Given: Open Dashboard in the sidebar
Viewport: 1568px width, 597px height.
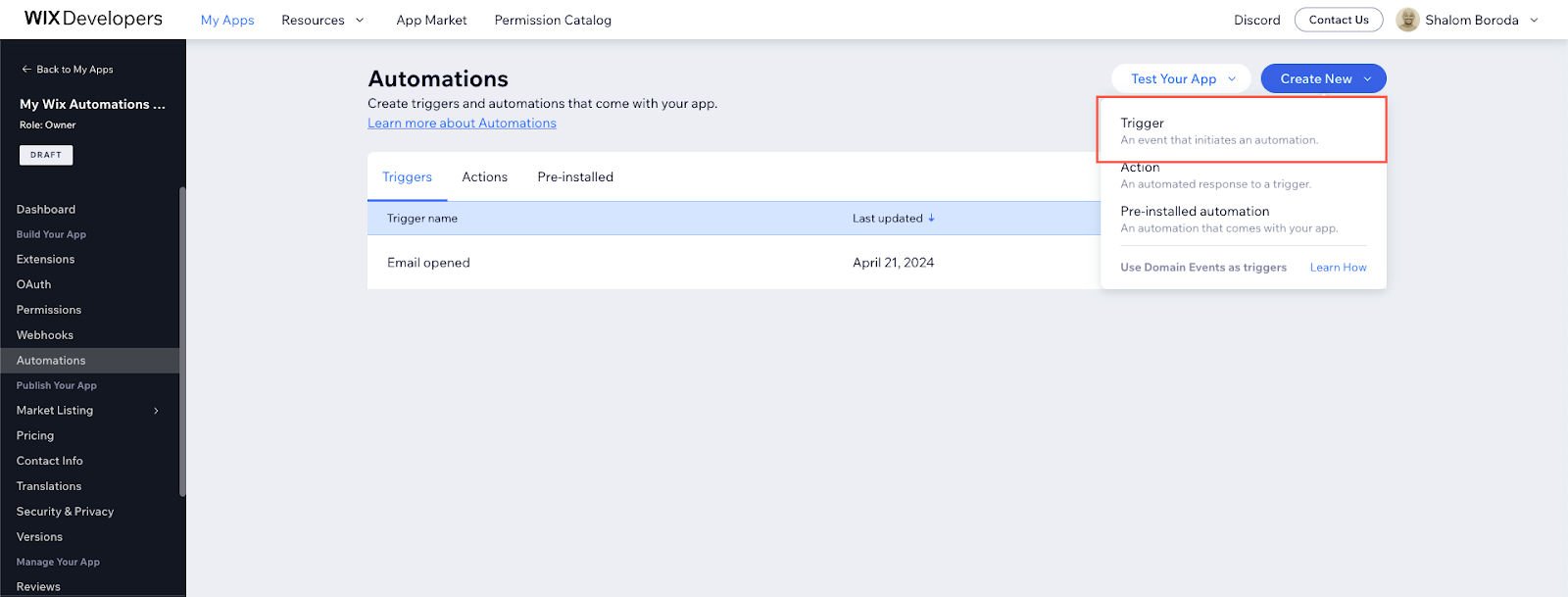Looking at the screenshot, I should coord(46,210).
